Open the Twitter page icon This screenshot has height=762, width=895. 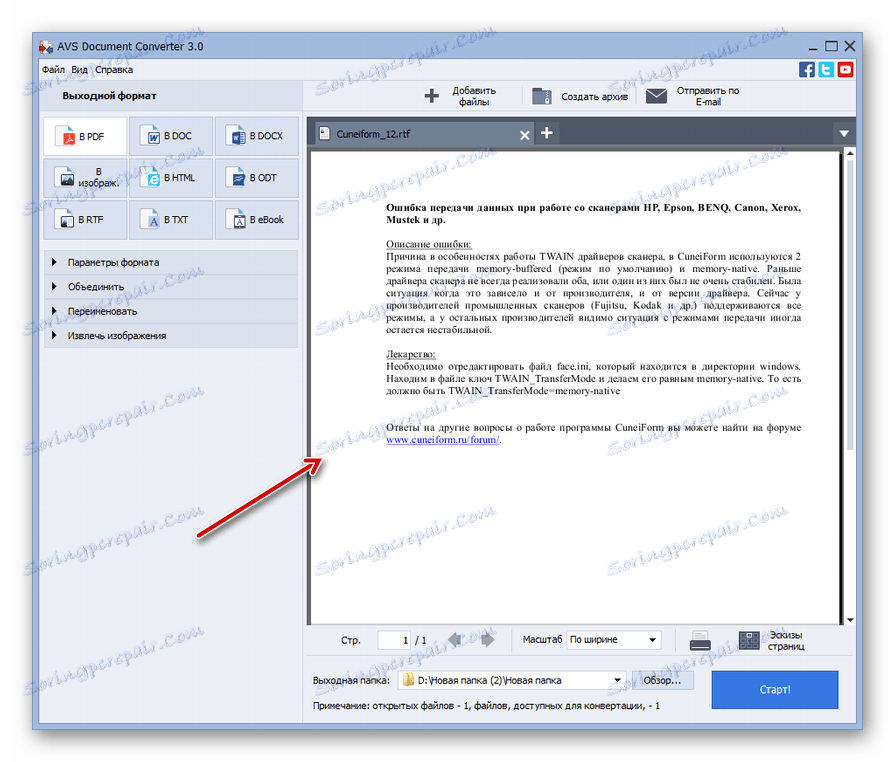pos(826,70)
